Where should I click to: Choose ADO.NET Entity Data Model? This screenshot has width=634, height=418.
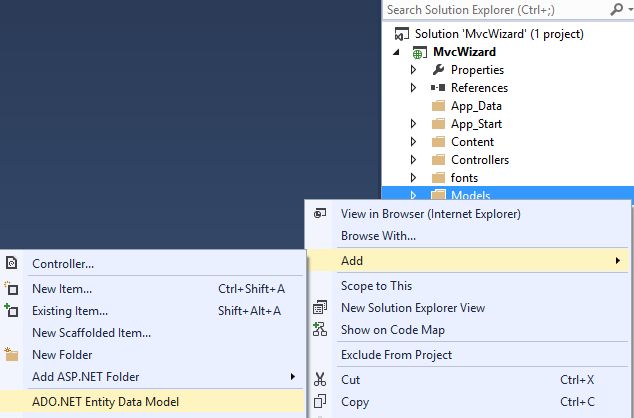152,401
